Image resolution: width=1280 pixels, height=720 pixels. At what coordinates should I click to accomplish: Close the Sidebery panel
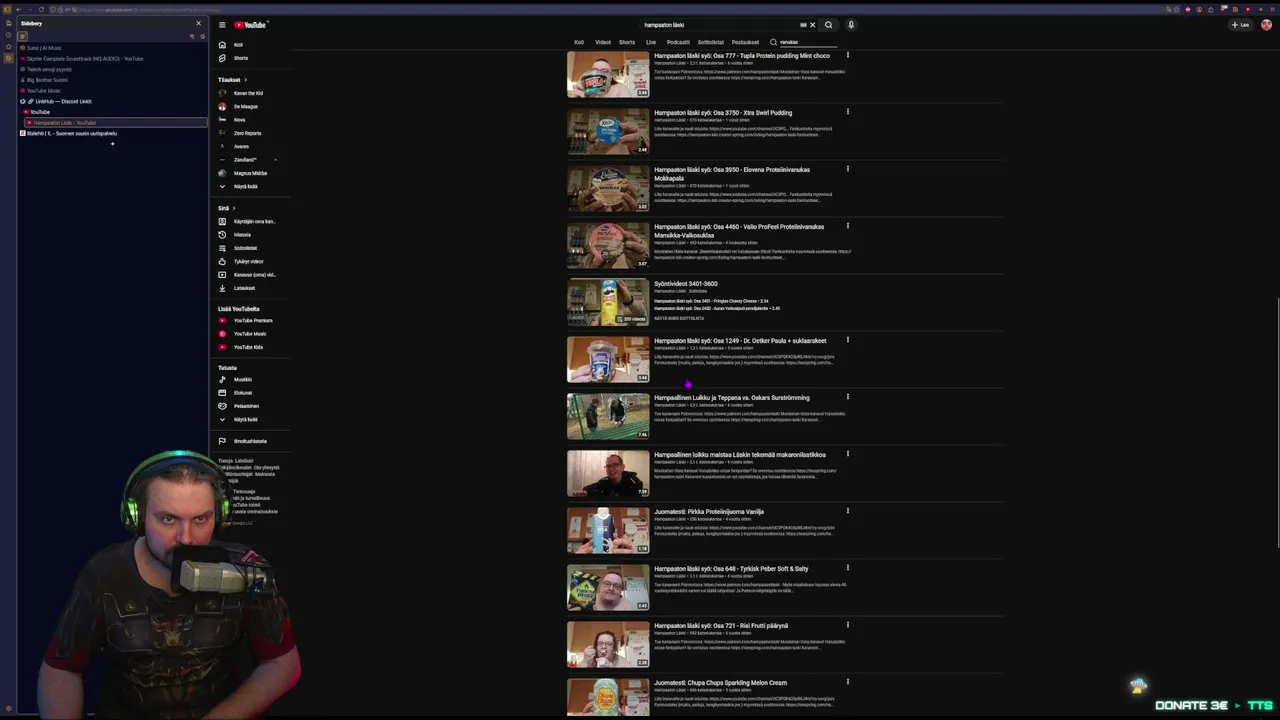tap(198, 23)
